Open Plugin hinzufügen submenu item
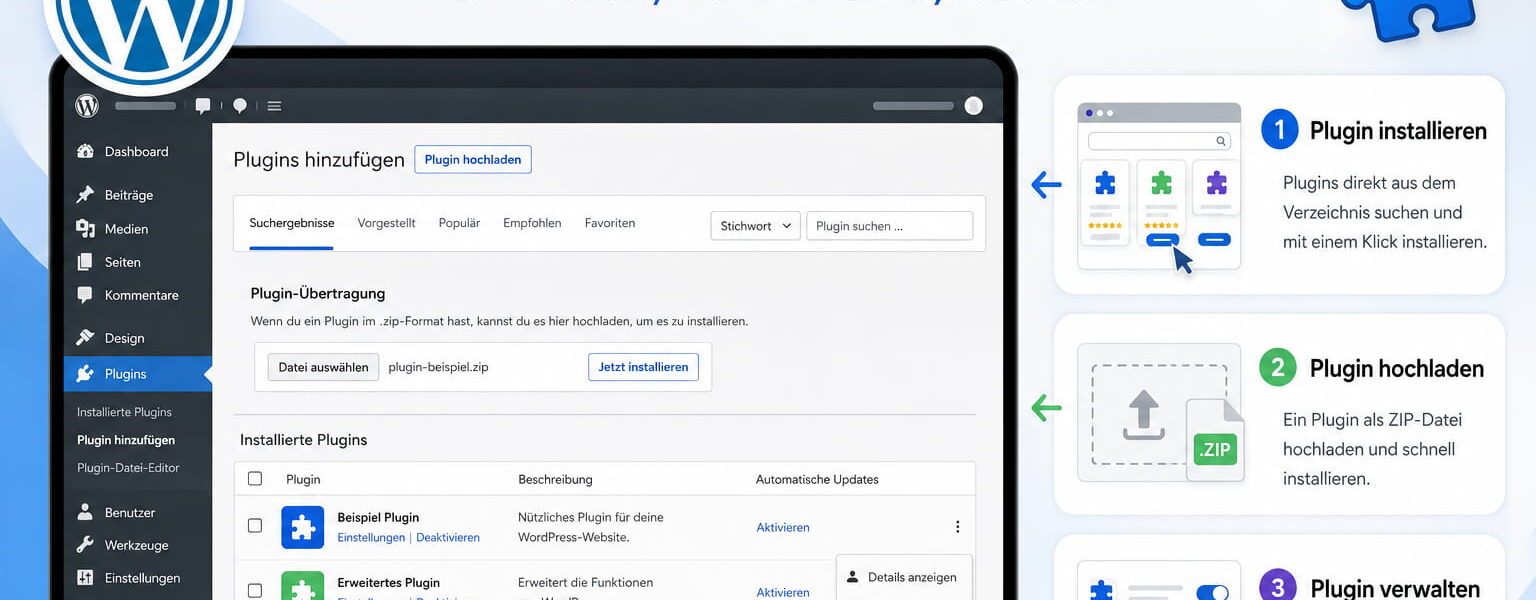 point(126,440)
